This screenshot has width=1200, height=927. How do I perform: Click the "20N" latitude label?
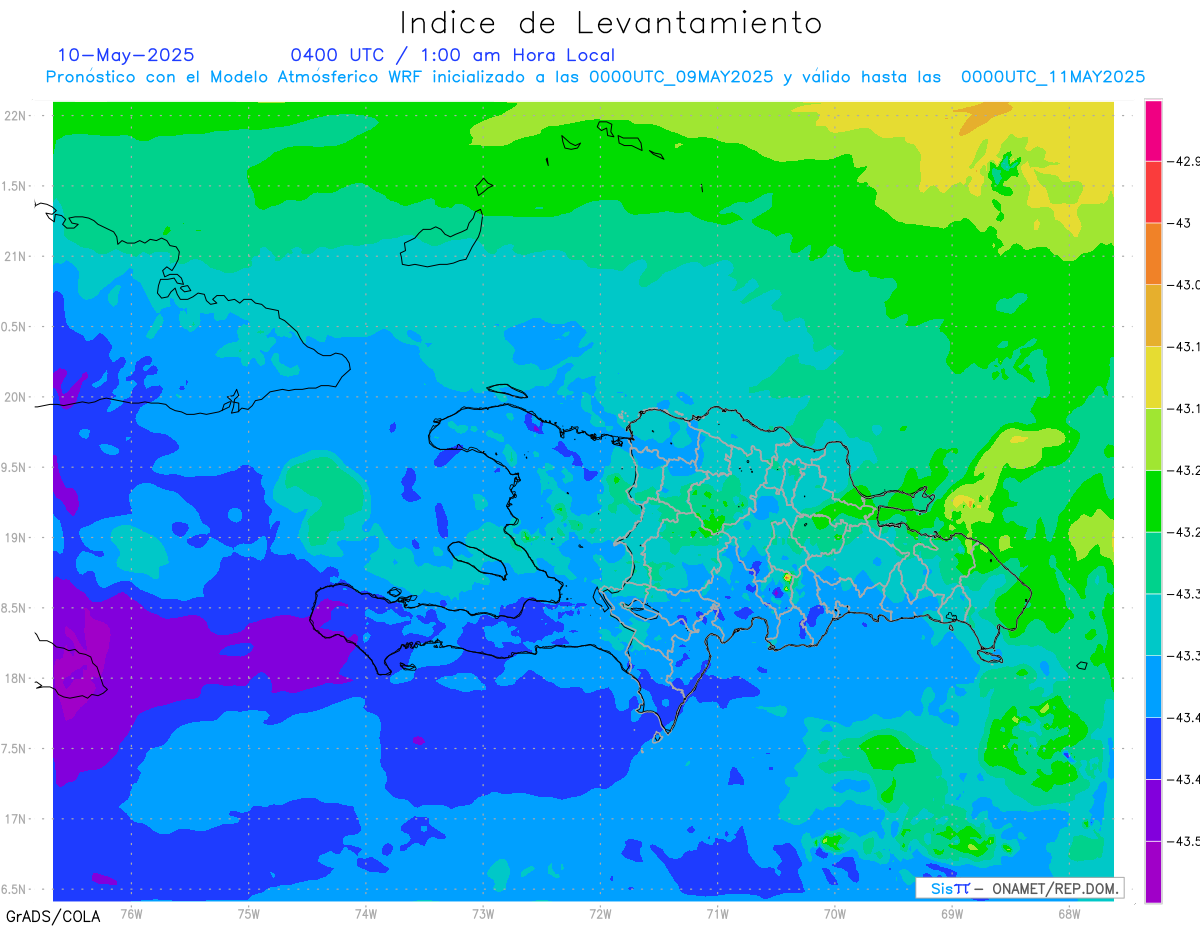point(14,397)
